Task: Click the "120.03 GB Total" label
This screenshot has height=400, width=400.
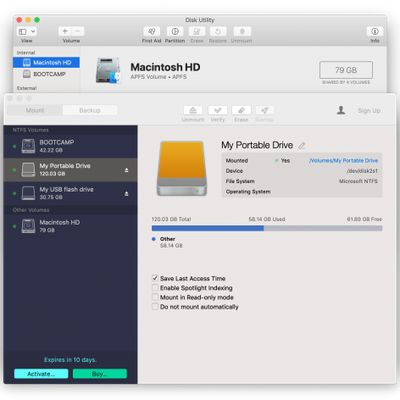Action: [x=171, y=219]
